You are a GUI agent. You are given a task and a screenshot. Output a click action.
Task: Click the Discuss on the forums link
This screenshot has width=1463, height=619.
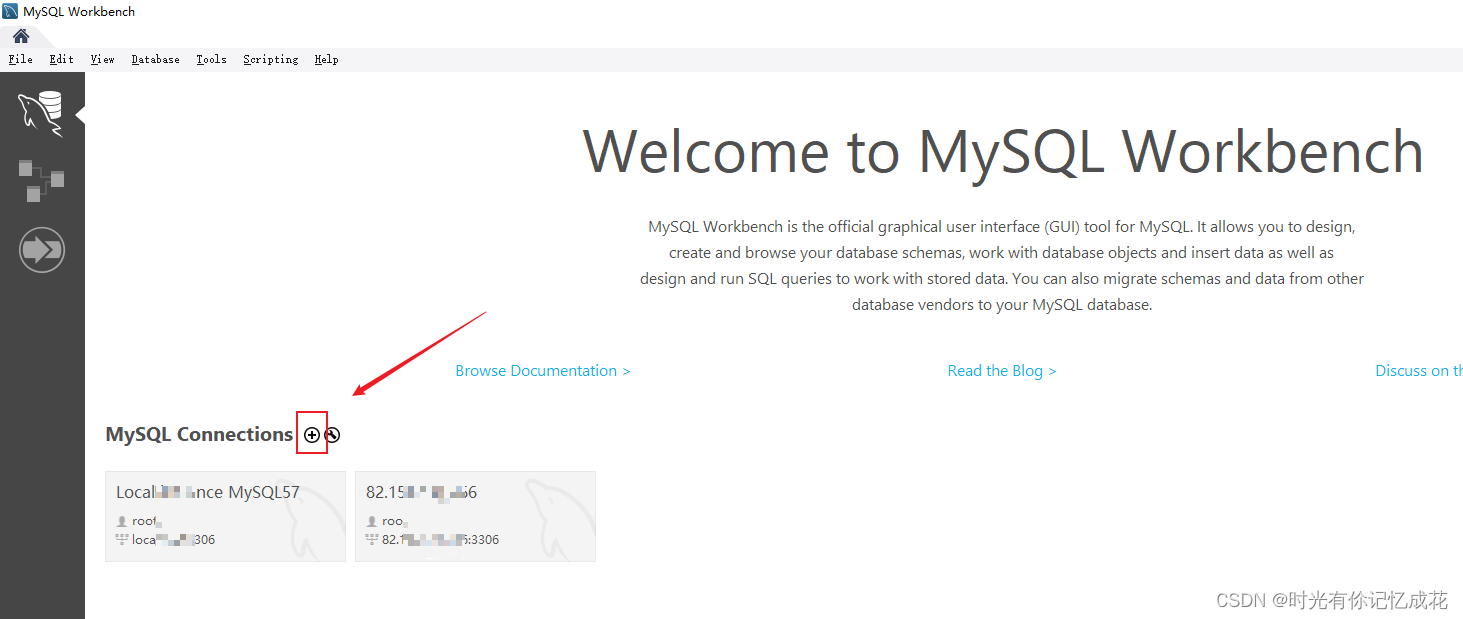pyautogui.click(x=1419, y=371)
